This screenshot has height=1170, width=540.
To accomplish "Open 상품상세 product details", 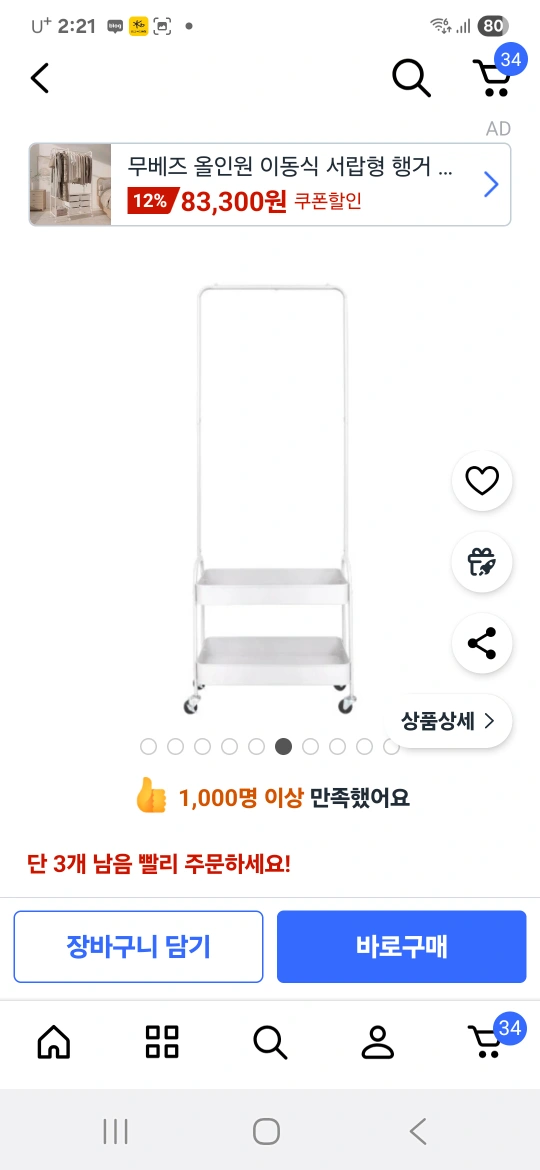I will (448, 721).
